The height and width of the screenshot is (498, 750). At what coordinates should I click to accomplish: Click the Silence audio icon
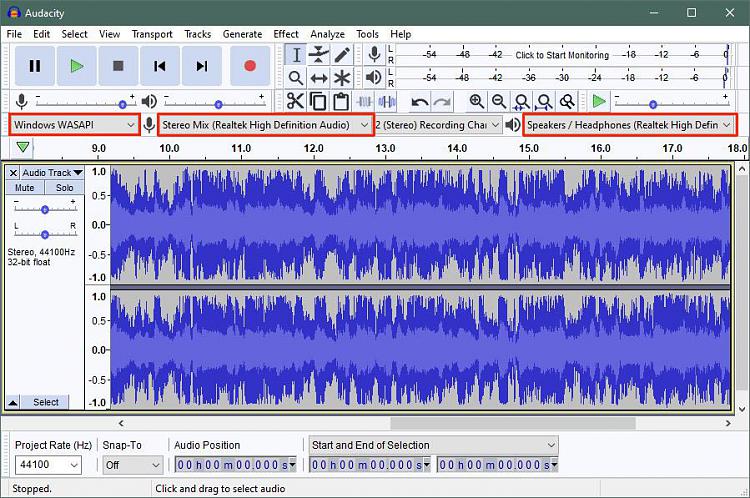pos(386,101)
